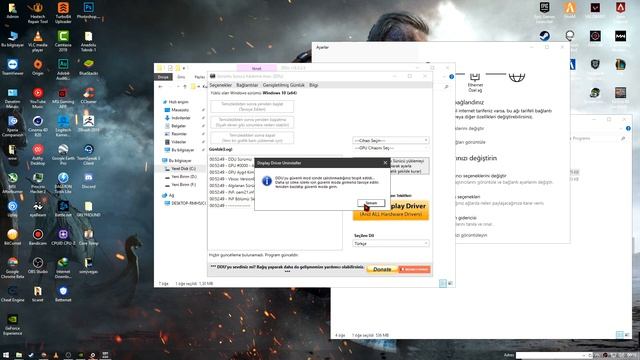Open the Adobe Audition desktop icon
The height and width of the screenshot is (360, 640).
click(63, 69)
